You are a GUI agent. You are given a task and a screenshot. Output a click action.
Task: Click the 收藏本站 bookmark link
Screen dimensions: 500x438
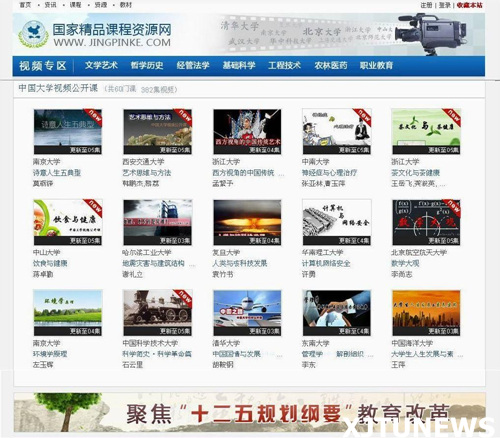pyautogui.click(x=470, y=5)
